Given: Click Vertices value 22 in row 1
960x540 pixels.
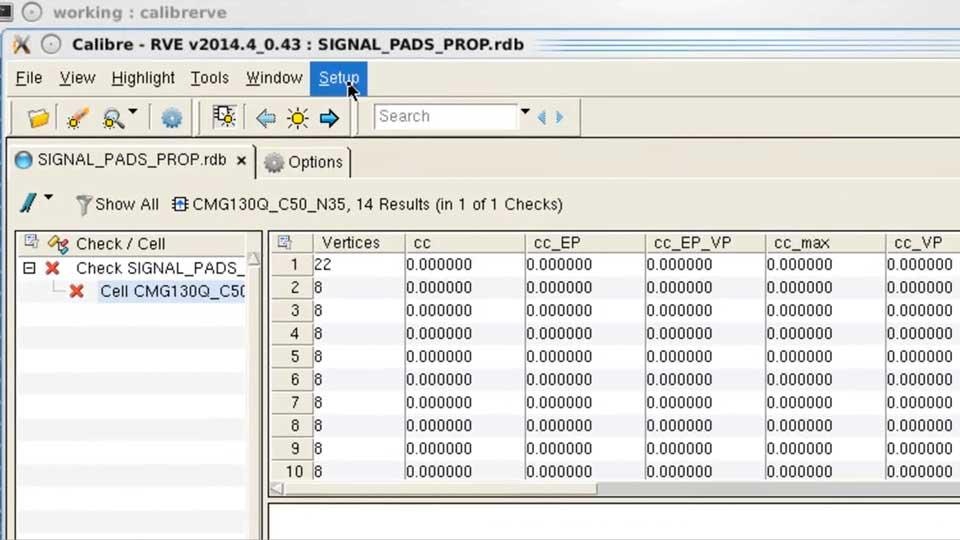Looking at the screenshot, I should [x=323, y=264].
